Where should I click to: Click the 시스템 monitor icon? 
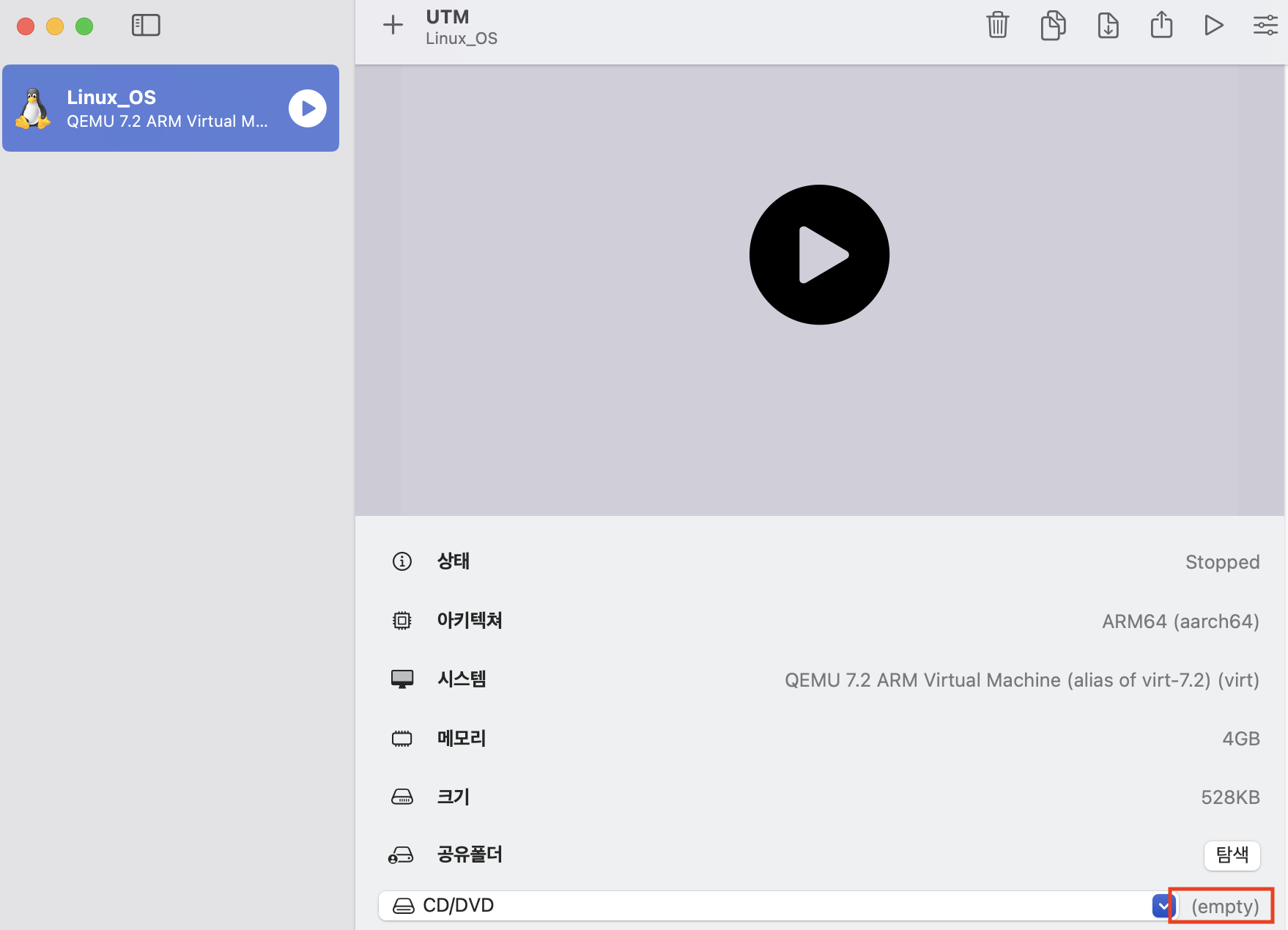pyautogui.click(x=402, y=679)
